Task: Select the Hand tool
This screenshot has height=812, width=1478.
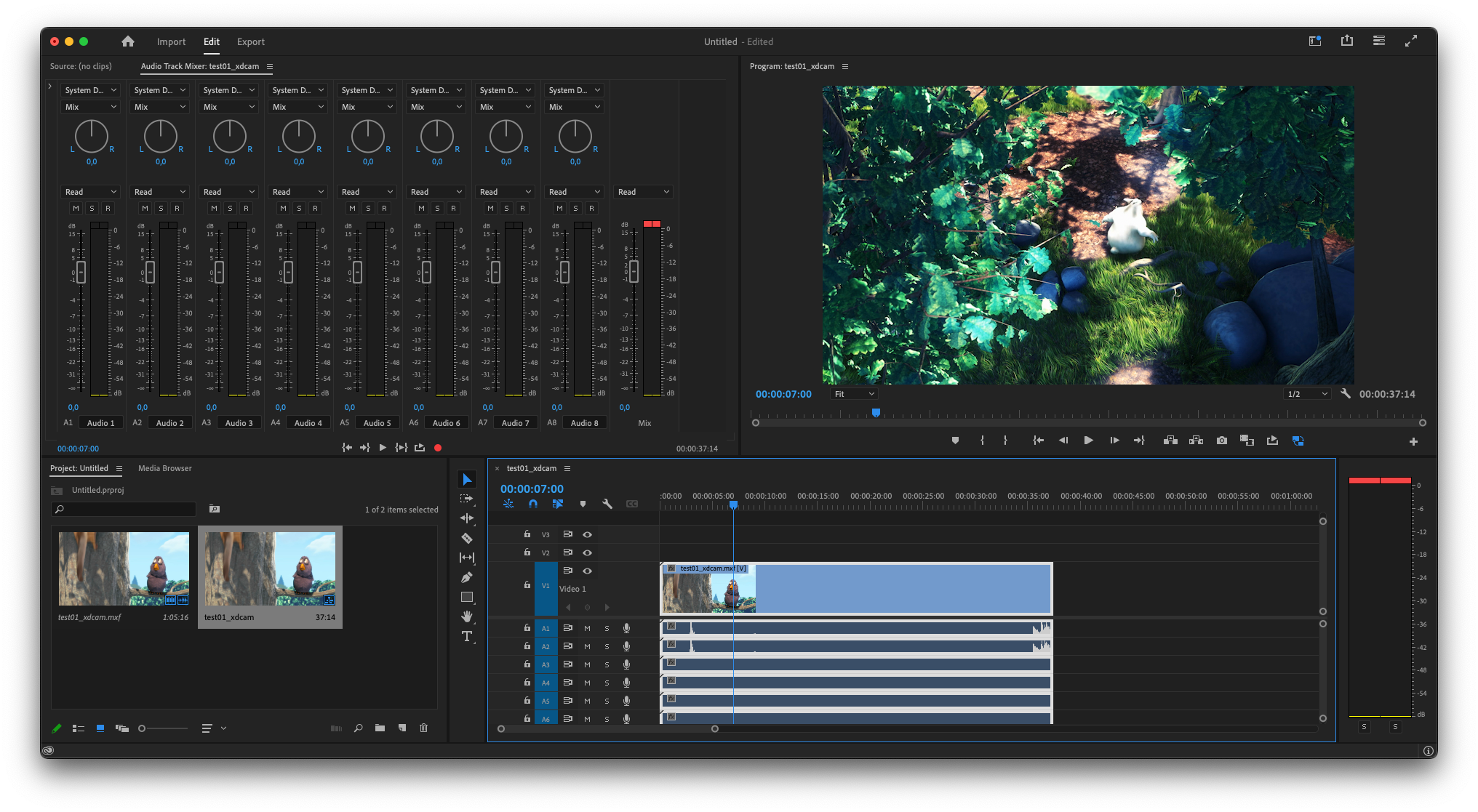Action: pyautogui.click(x=467, y=616)
